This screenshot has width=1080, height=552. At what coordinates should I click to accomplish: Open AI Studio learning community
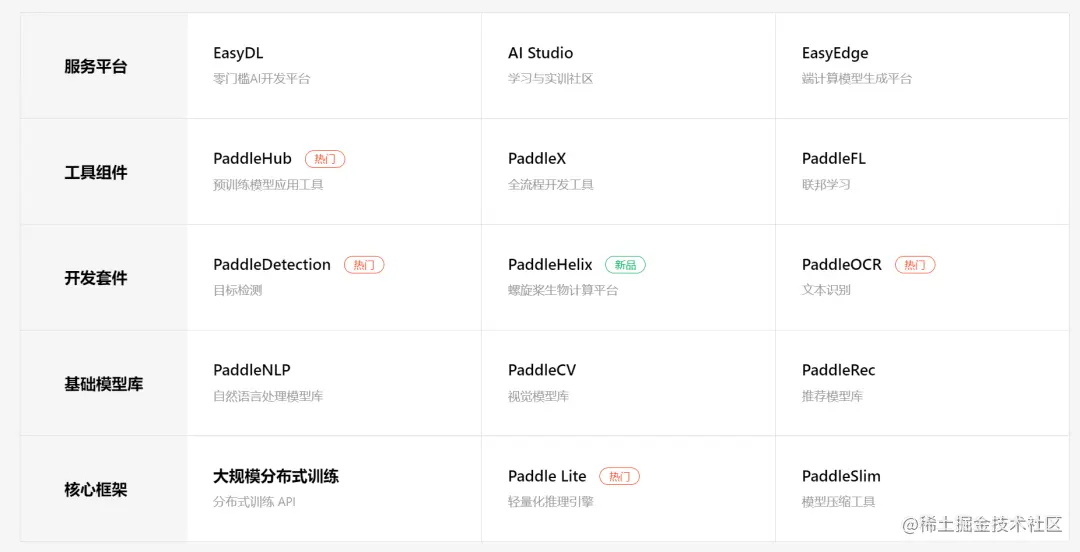coord(541,53)
